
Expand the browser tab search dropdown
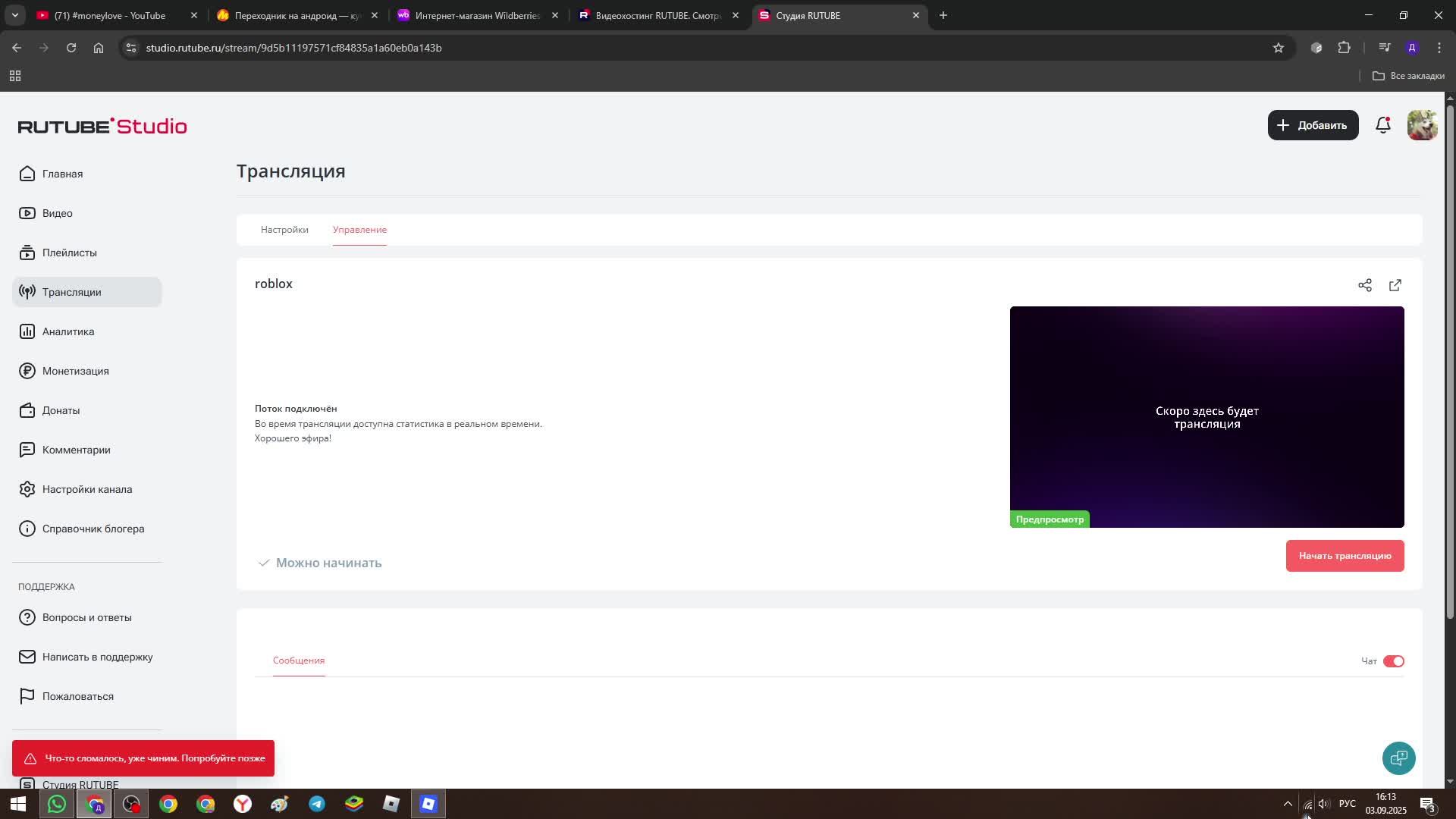(14, 15)
